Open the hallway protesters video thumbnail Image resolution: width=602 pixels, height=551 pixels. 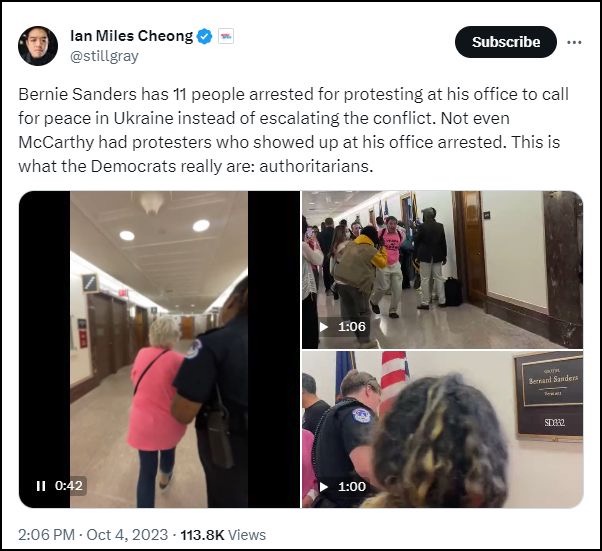[x=442, y=270]
